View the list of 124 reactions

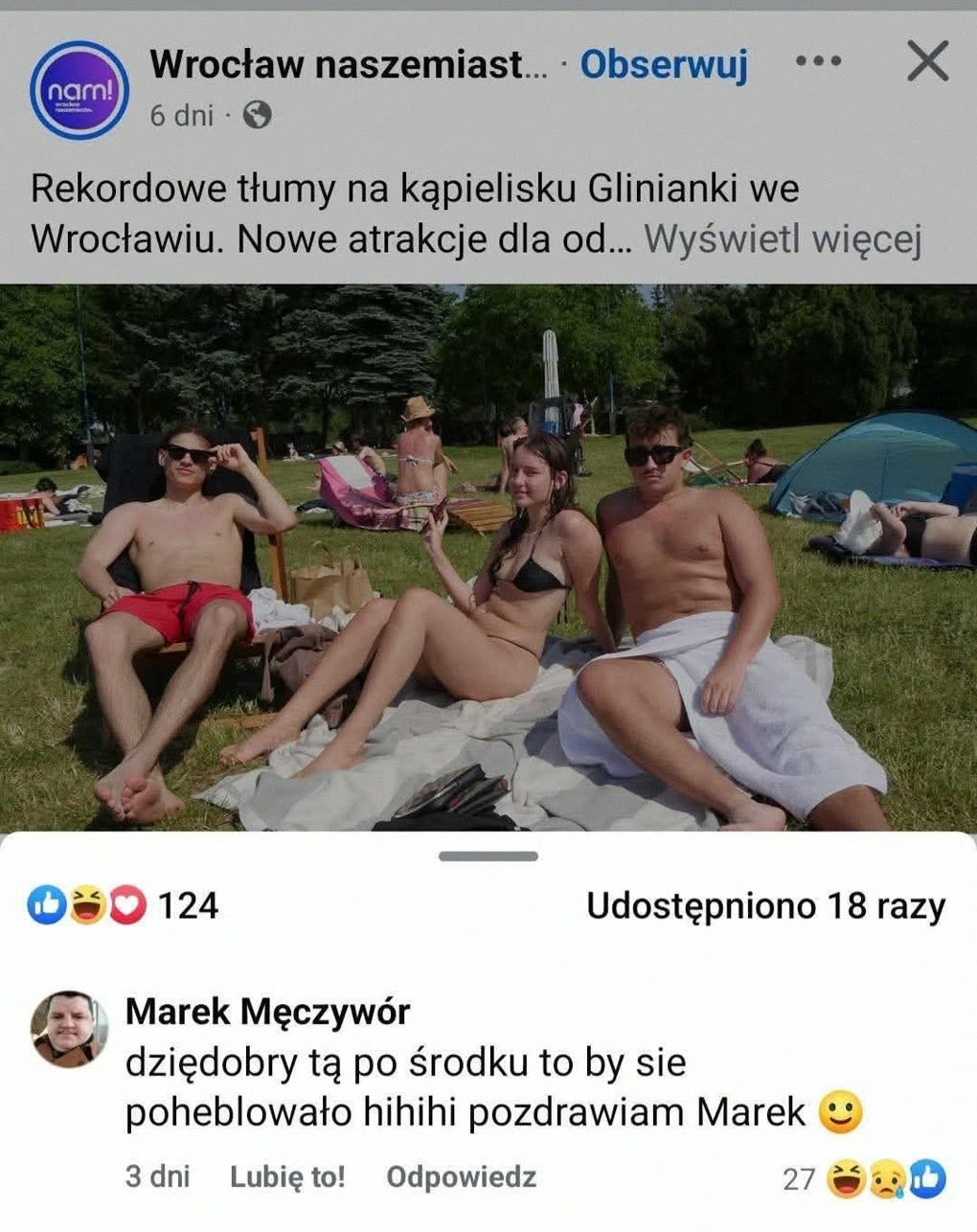[x=188, y=905]
